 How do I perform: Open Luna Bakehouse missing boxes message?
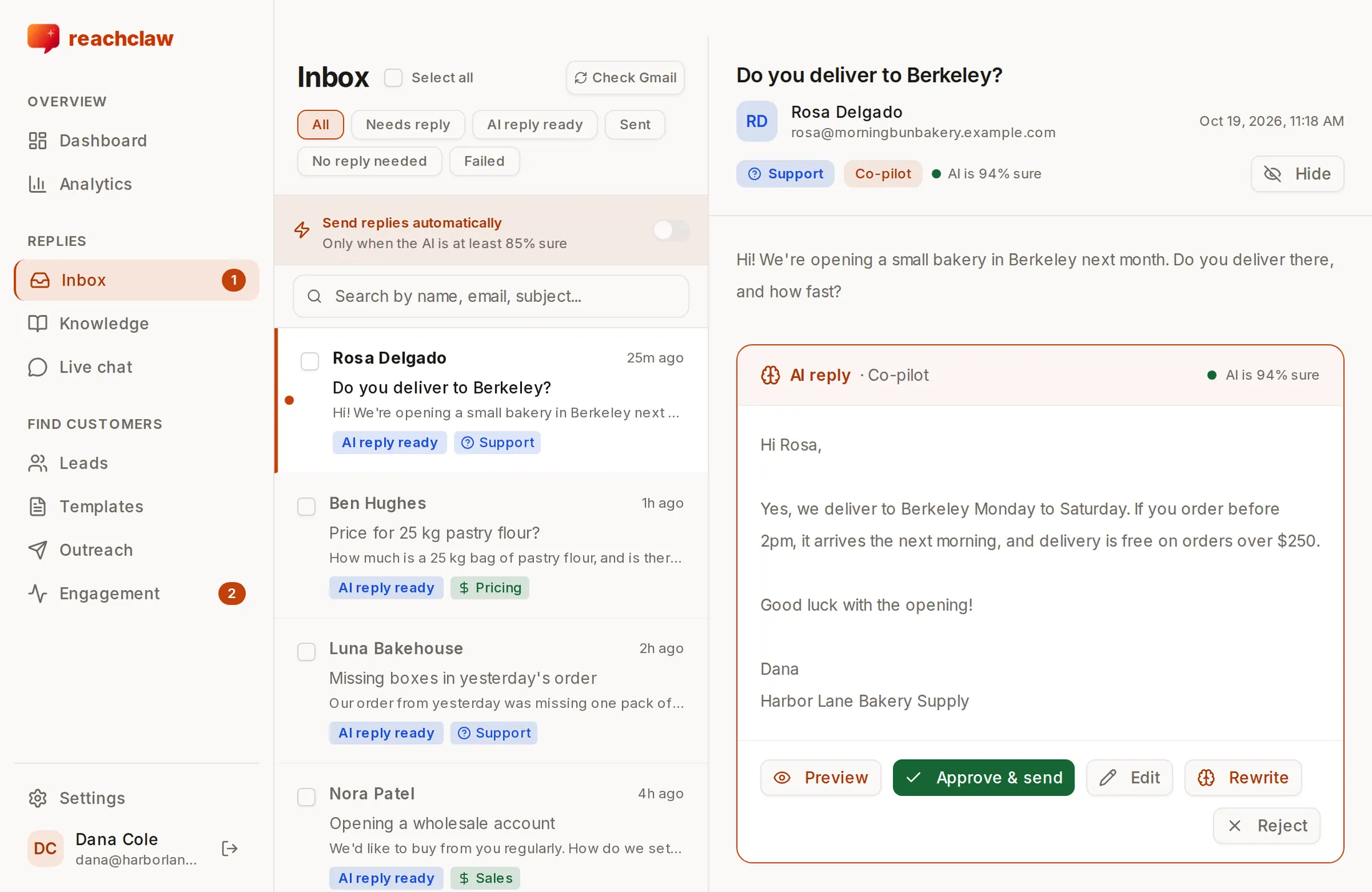point(491,691)
